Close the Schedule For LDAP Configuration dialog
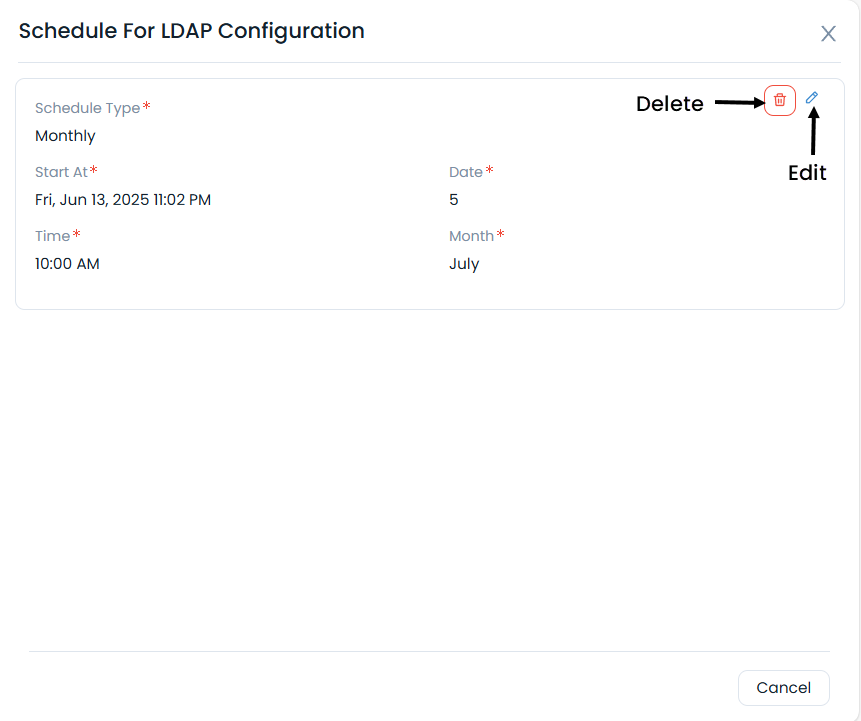 tap(828, 34)
